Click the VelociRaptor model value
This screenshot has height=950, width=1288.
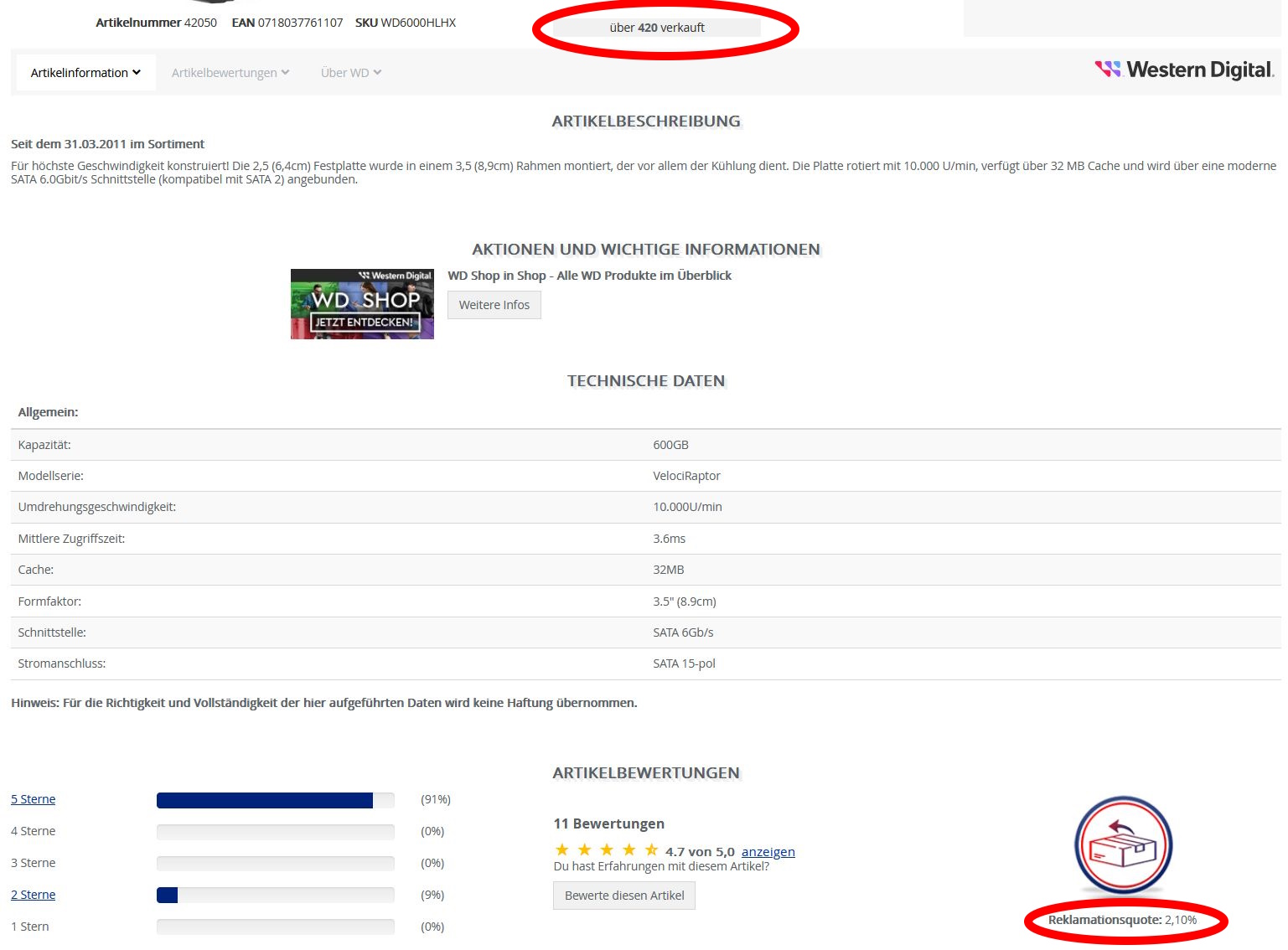pos(687,476)
